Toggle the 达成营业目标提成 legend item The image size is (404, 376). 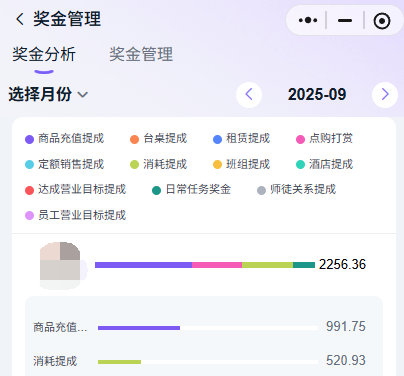coord(76,190)
